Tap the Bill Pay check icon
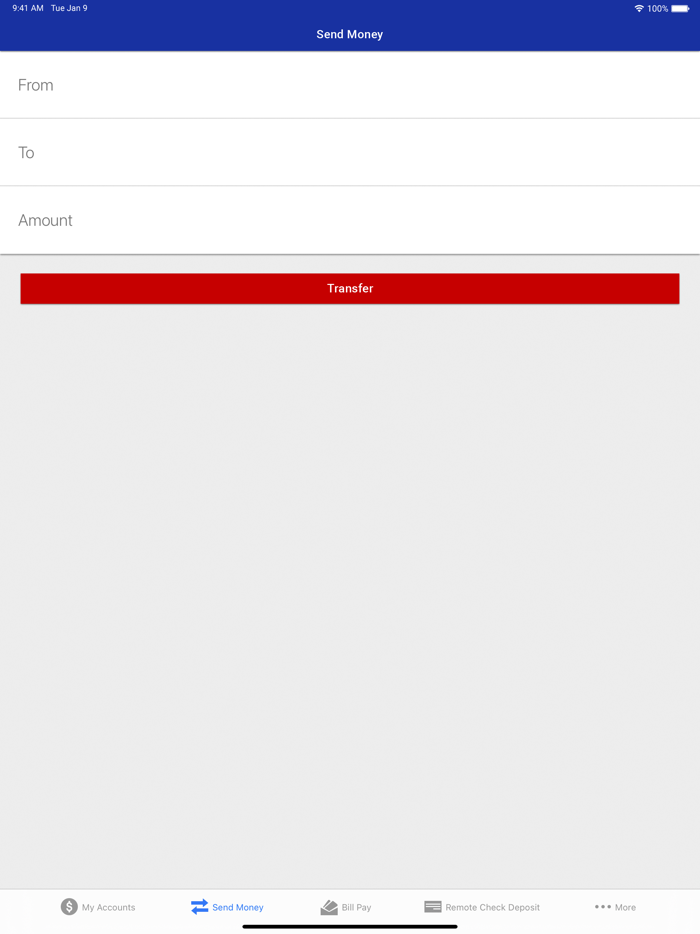The width and height of the screenshot is (700, 934). [329, 907]
